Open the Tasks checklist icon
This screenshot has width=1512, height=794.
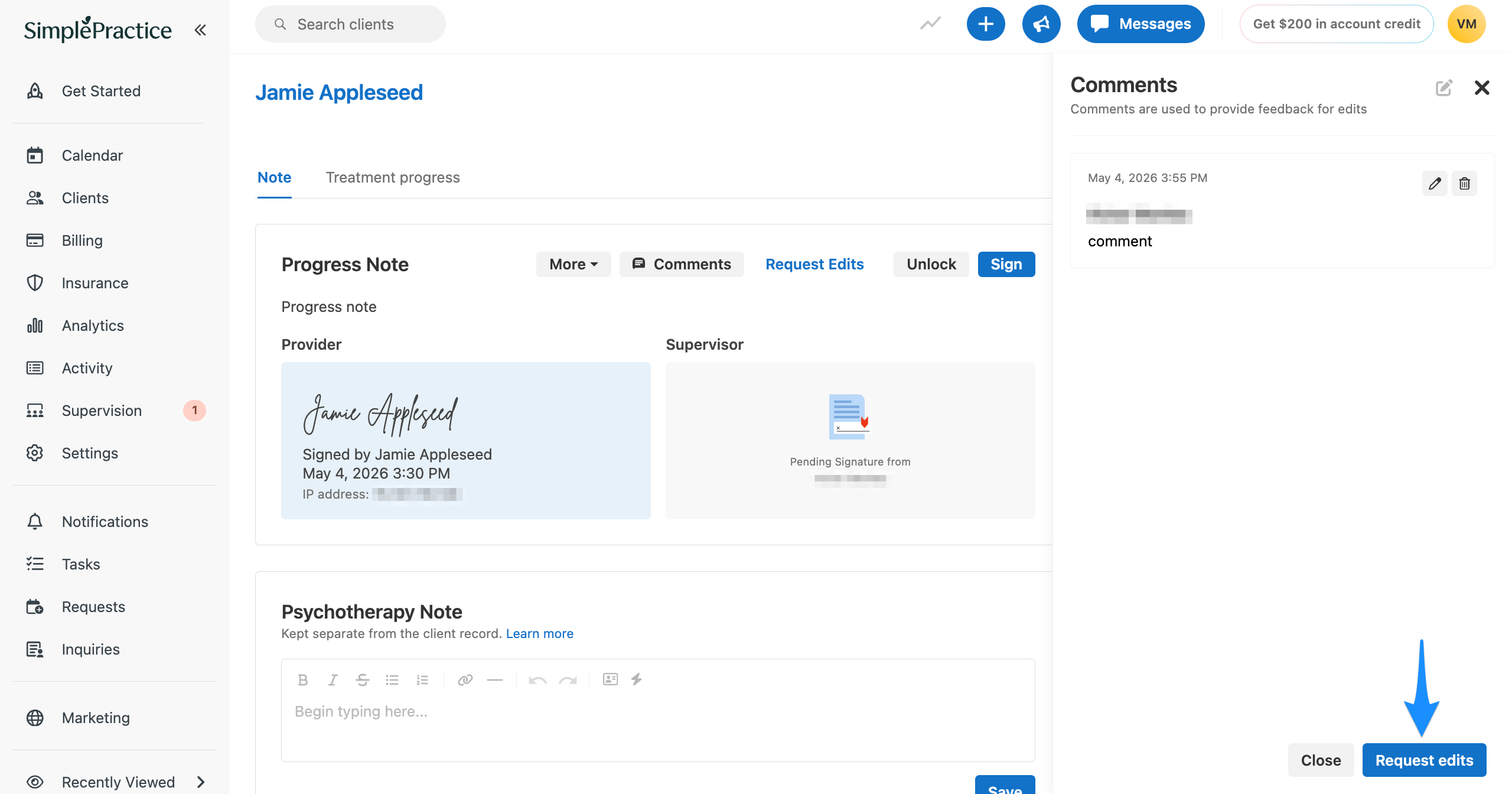(35, 564)
